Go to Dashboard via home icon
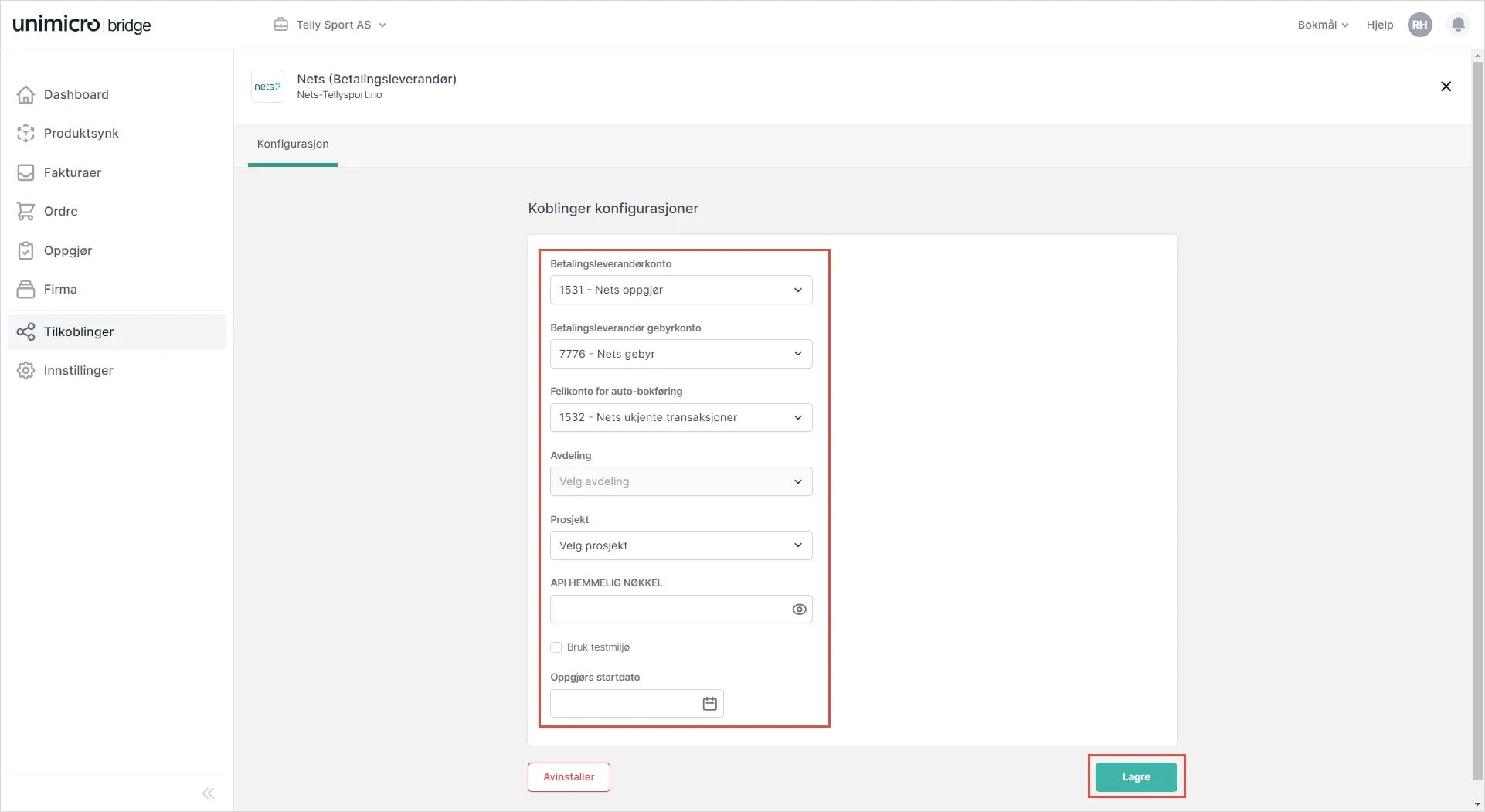The height and width of the screenshot is (812, 1485). pyautogui.click(x=26, y=95)
